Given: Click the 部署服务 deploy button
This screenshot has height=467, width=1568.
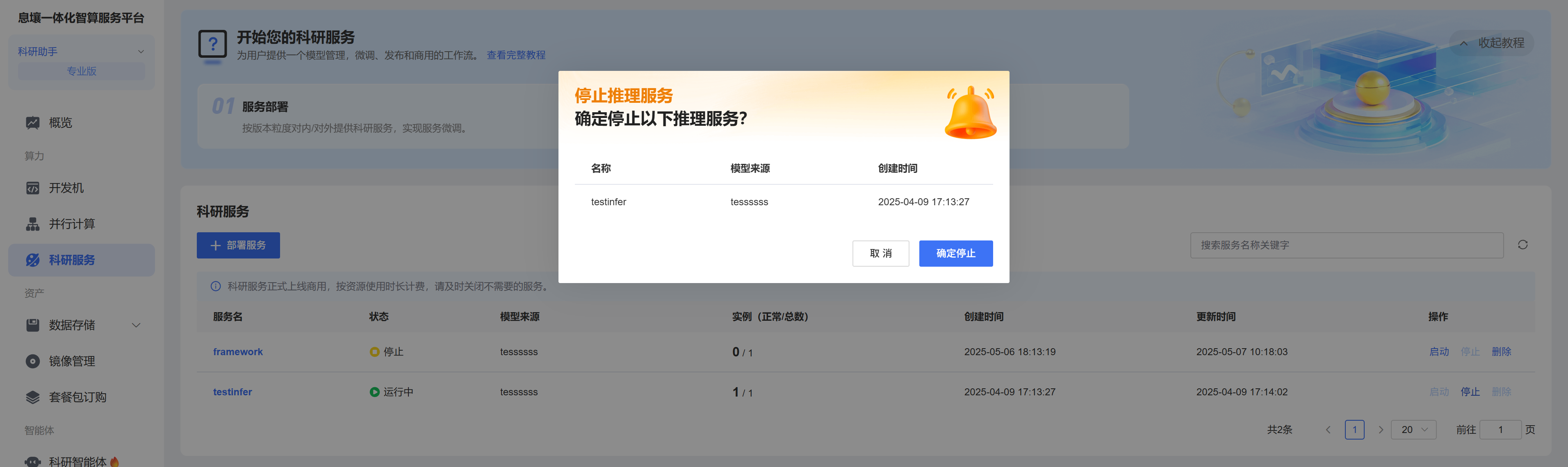Looking at the screenshot, I should tap(238, 246).
